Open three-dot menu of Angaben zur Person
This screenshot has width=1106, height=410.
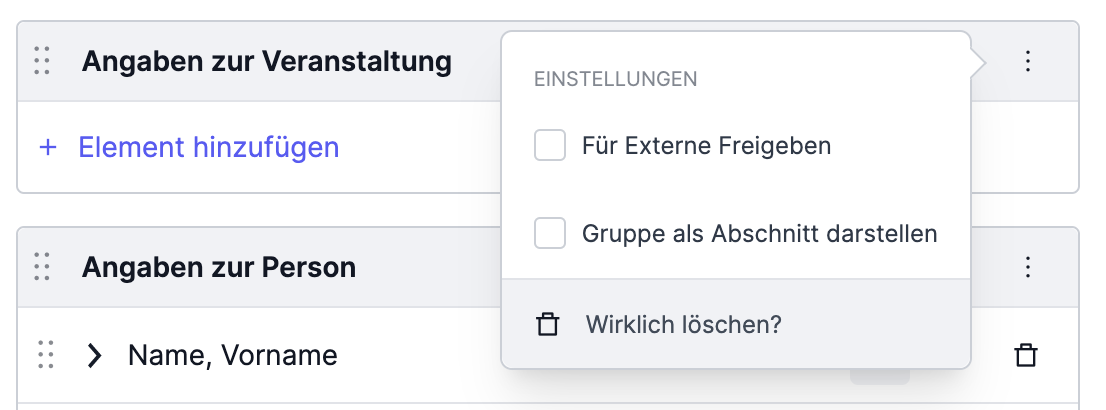coord(1028,267)
